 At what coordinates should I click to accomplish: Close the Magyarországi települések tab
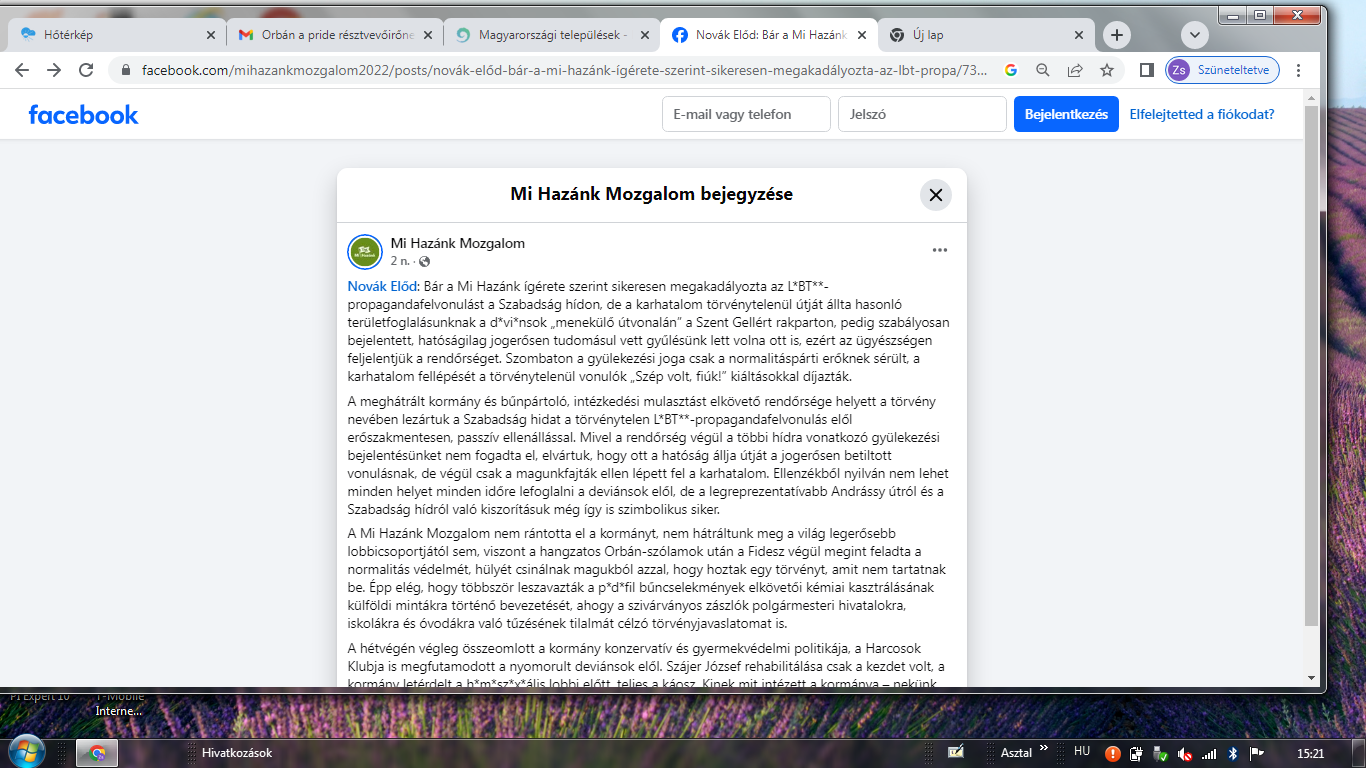coord(644,35)
